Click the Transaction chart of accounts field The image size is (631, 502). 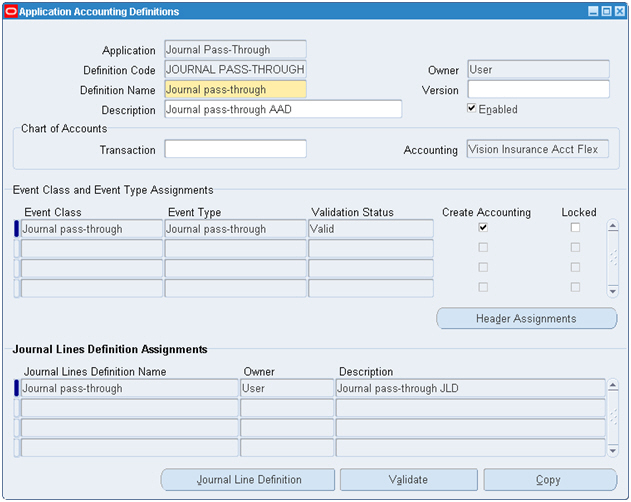pos(235,149)
